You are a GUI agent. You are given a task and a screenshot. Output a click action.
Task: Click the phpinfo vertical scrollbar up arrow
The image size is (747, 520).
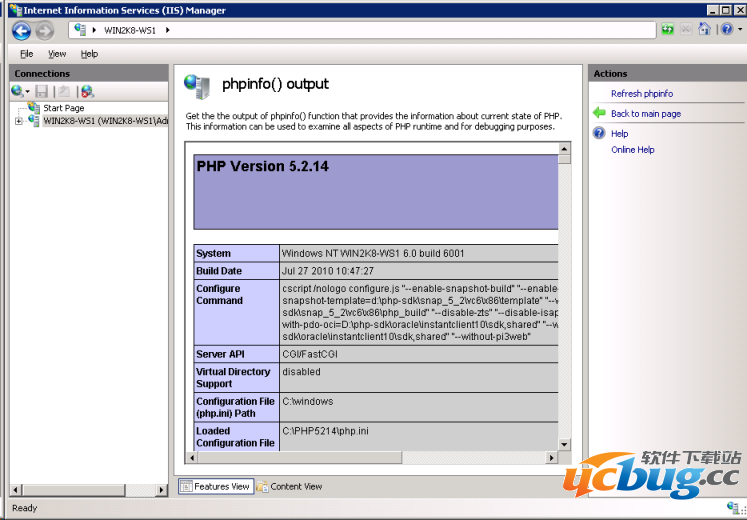[x=565, y=148]
